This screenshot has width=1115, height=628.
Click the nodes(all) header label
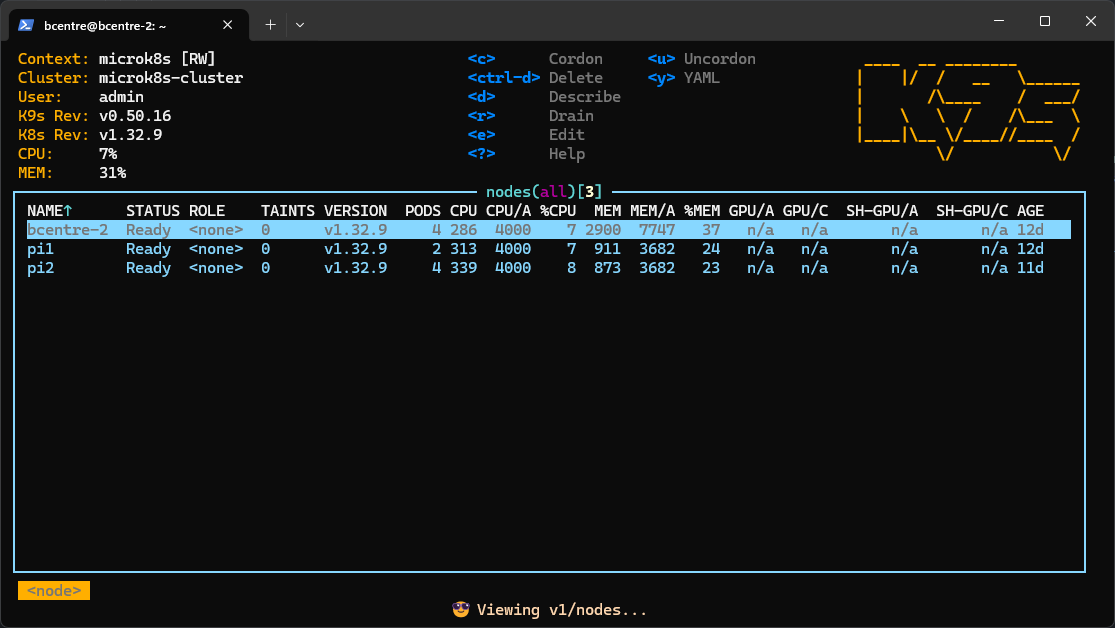point(540,191)
